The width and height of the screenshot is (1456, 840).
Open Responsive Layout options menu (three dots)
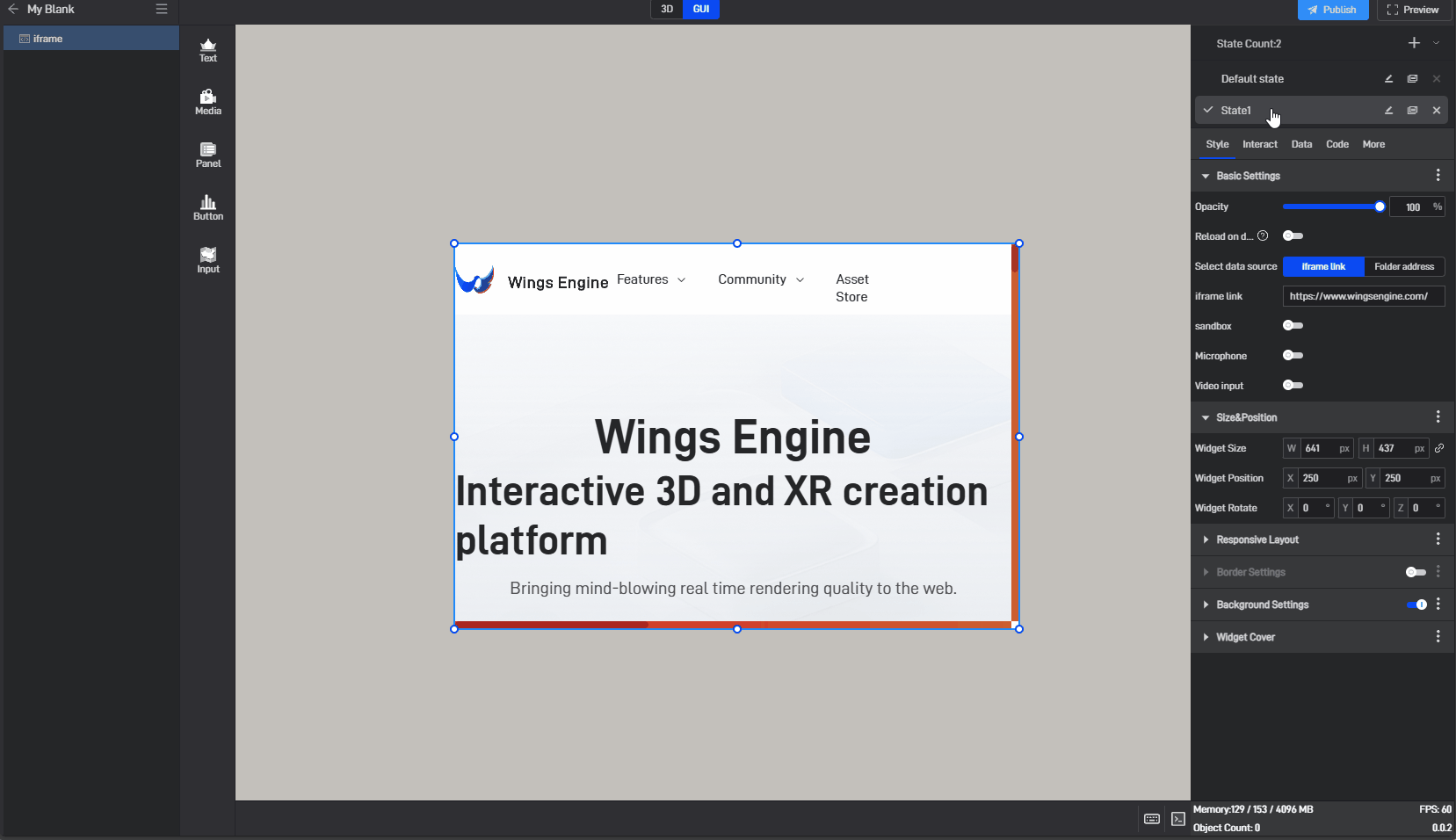(x=1438, y=539)
